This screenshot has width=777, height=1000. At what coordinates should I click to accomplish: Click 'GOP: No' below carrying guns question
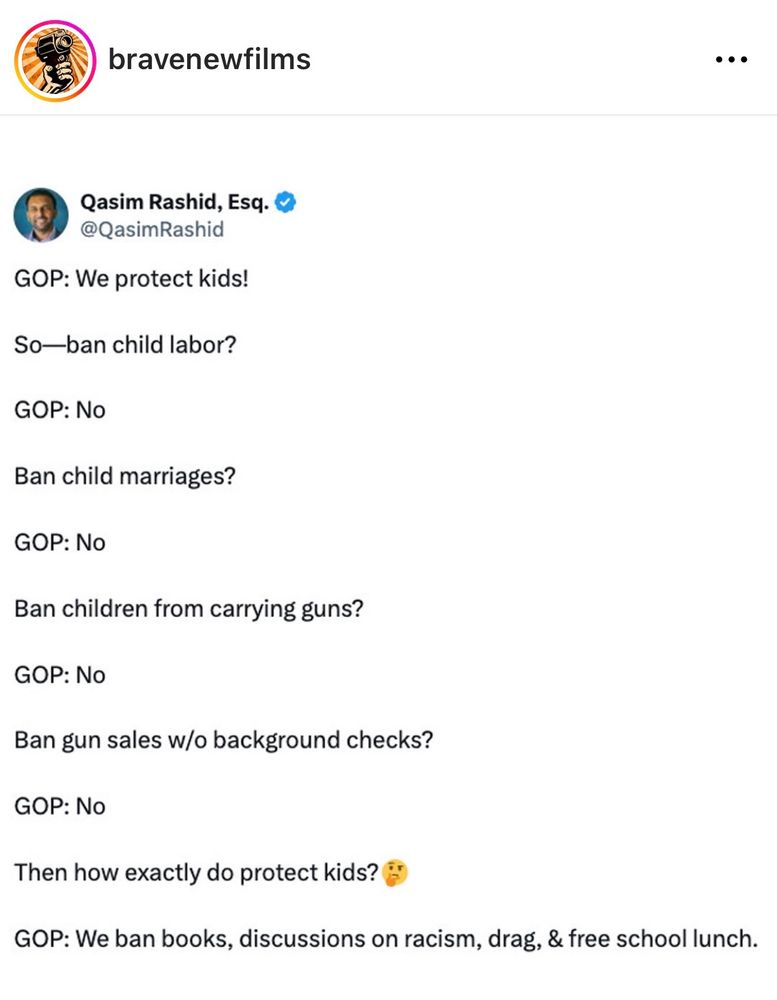point(60,675)
